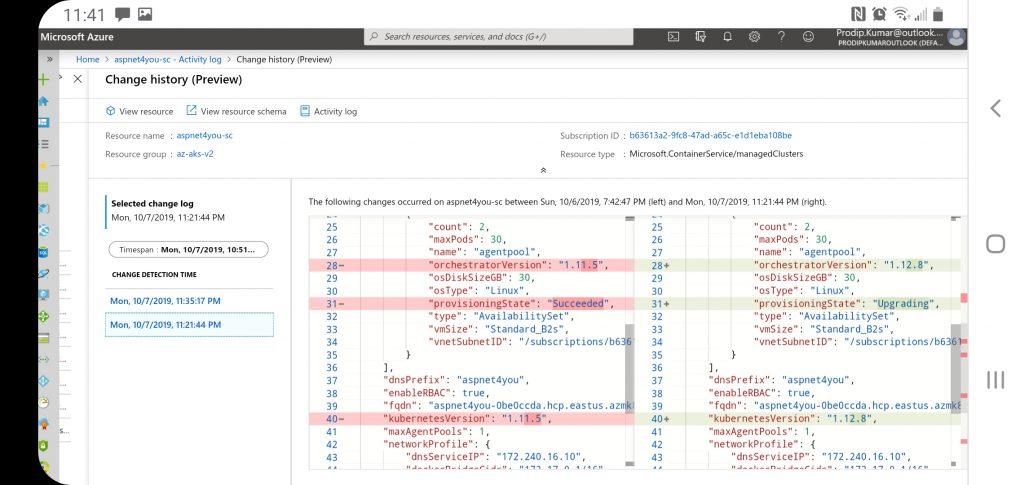Open Advisor sidebar icon
Image resolution: width=1024 pixels, height=485 pixels.
click(44, 424)
